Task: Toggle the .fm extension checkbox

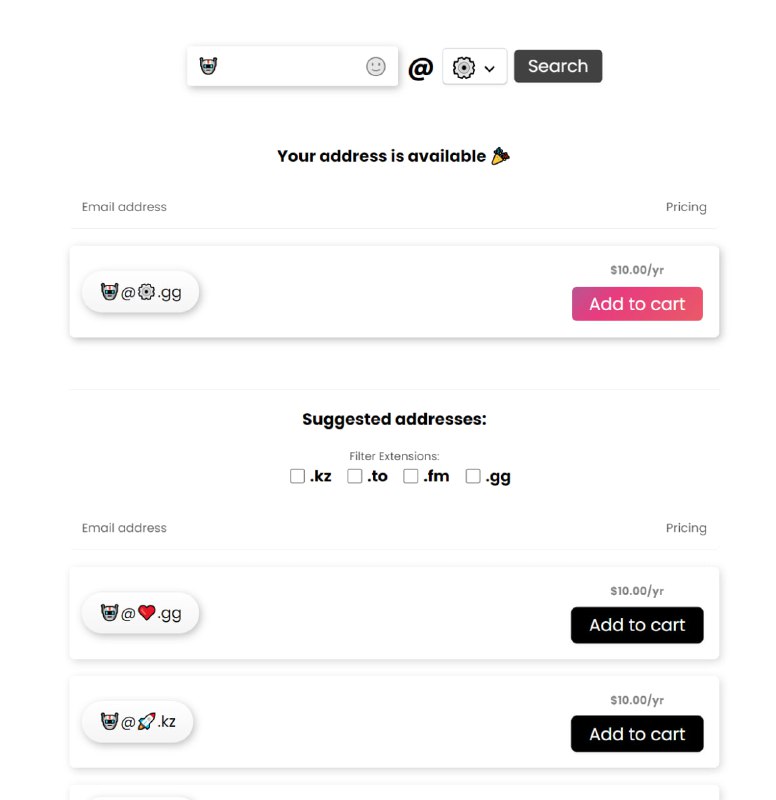Action: 411,476
